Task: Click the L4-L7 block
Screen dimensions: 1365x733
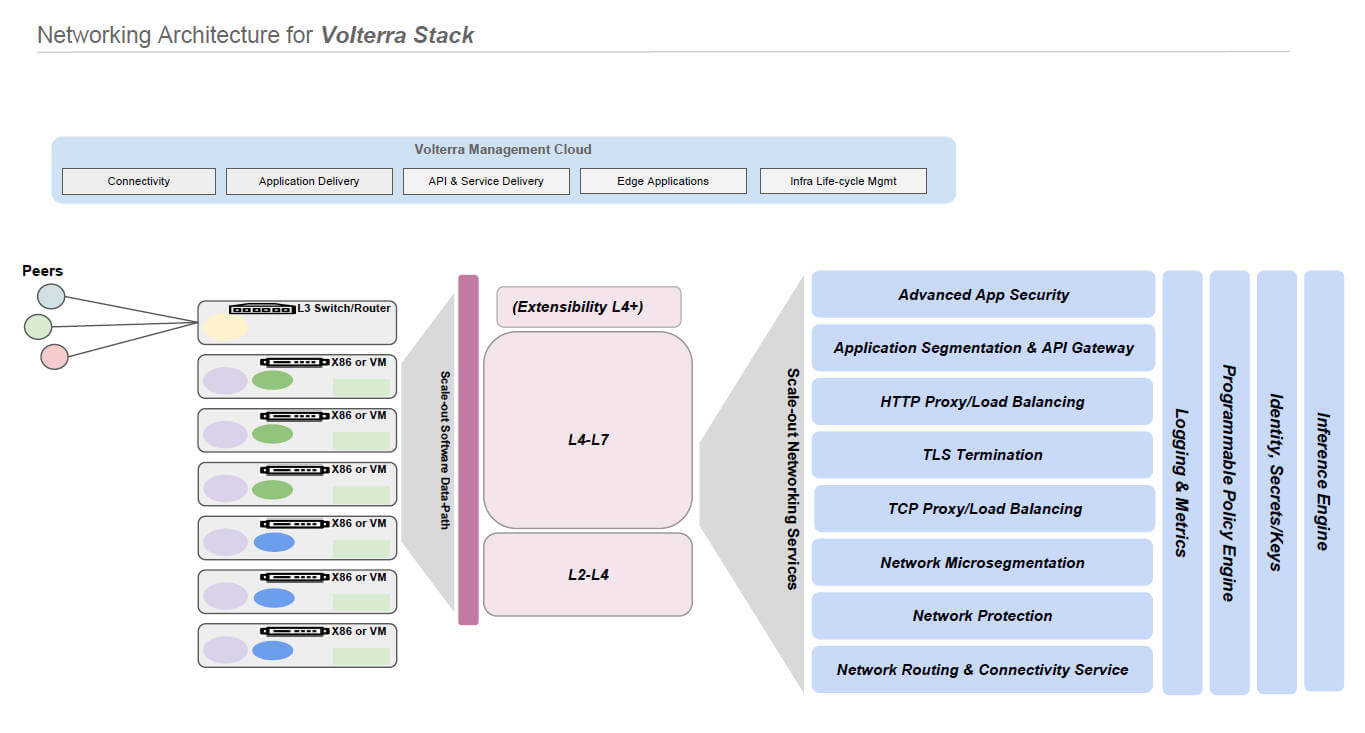Action: click(588, 430)
